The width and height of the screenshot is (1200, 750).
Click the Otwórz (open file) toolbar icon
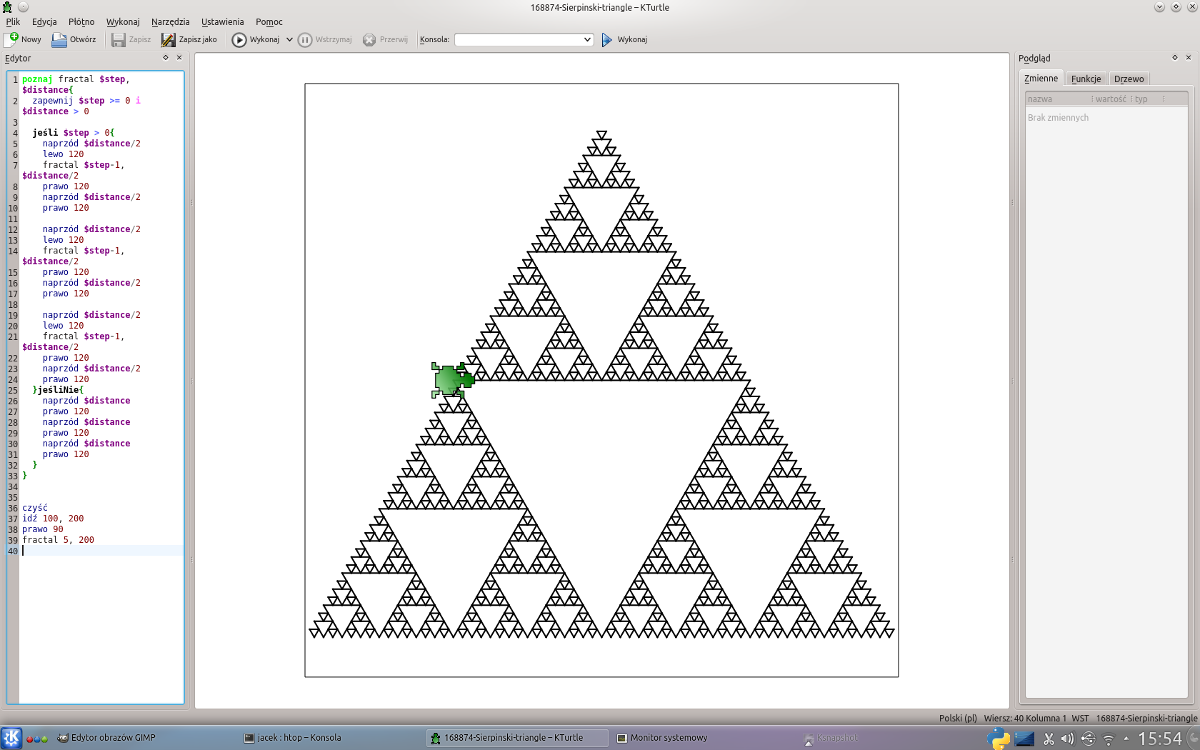point(60,40)
